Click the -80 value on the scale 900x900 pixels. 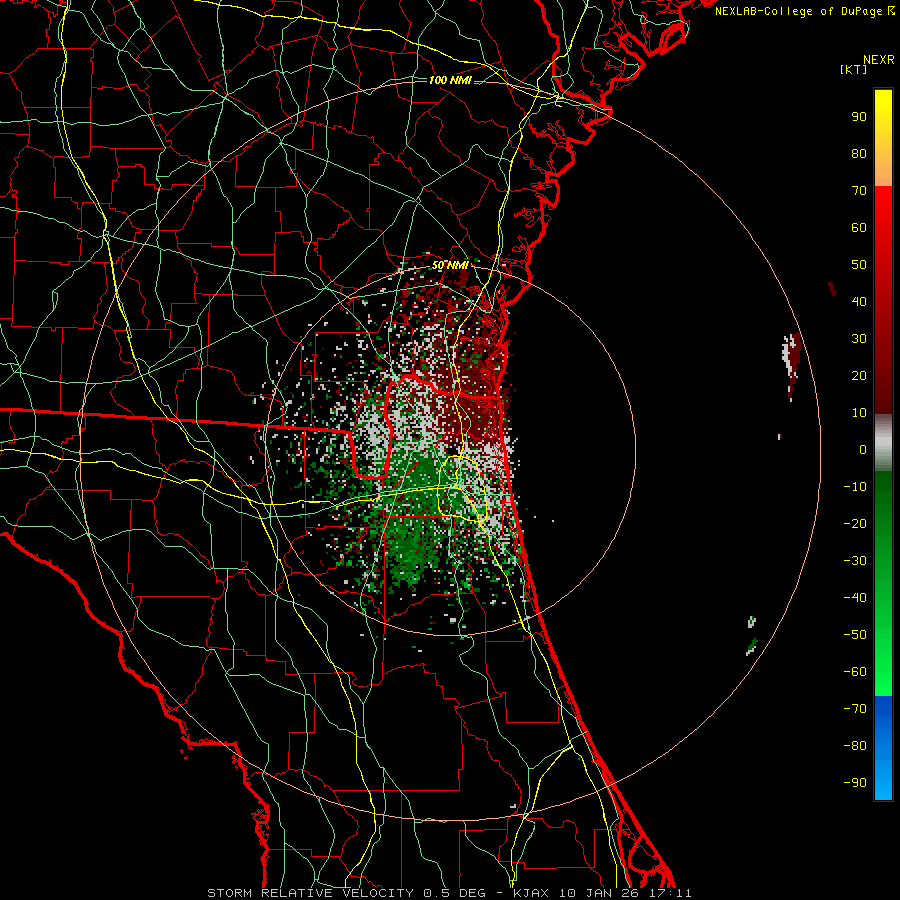point(855,746)
